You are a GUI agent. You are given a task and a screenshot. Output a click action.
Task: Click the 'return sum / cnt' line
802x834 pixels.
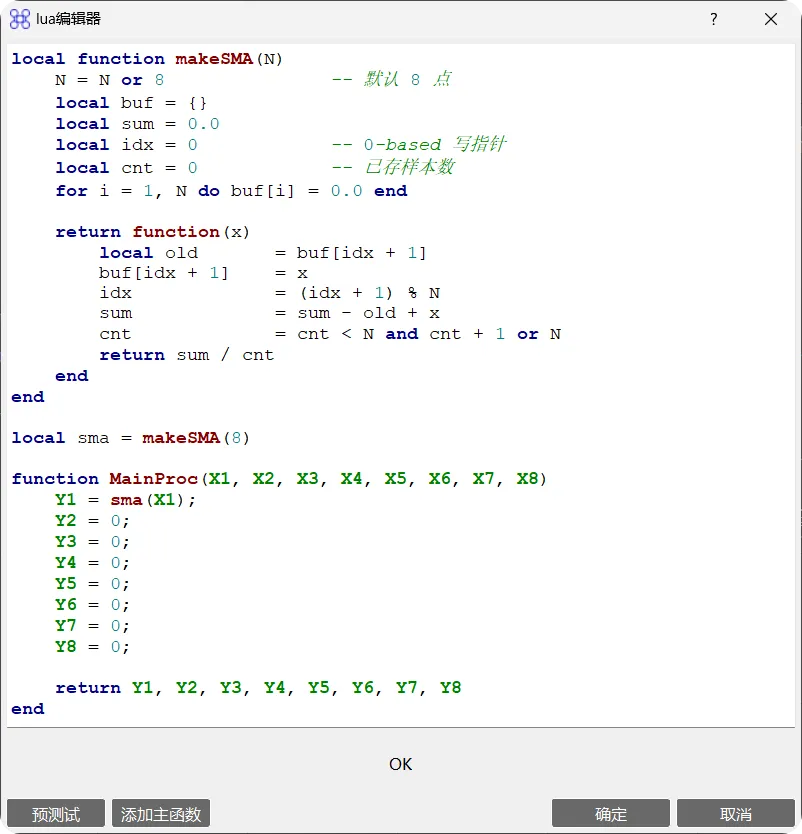click(x=187, y=355)
